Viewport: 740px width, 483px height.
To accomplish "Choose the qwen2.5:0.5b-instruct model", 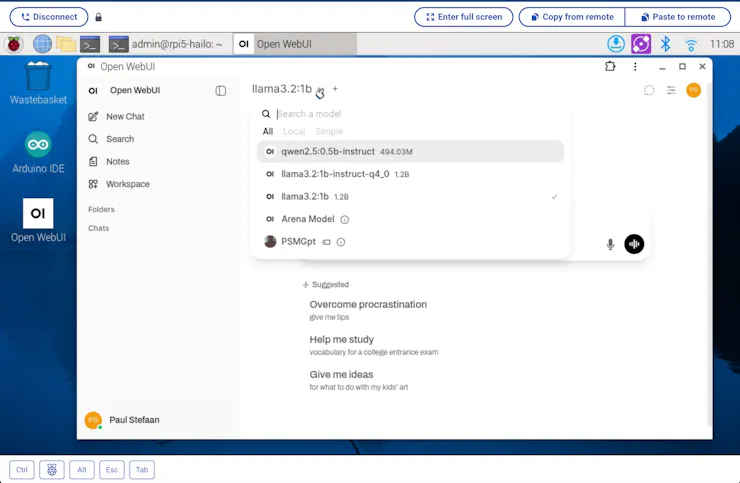I will pyautogui.click(x=410, y=152).
